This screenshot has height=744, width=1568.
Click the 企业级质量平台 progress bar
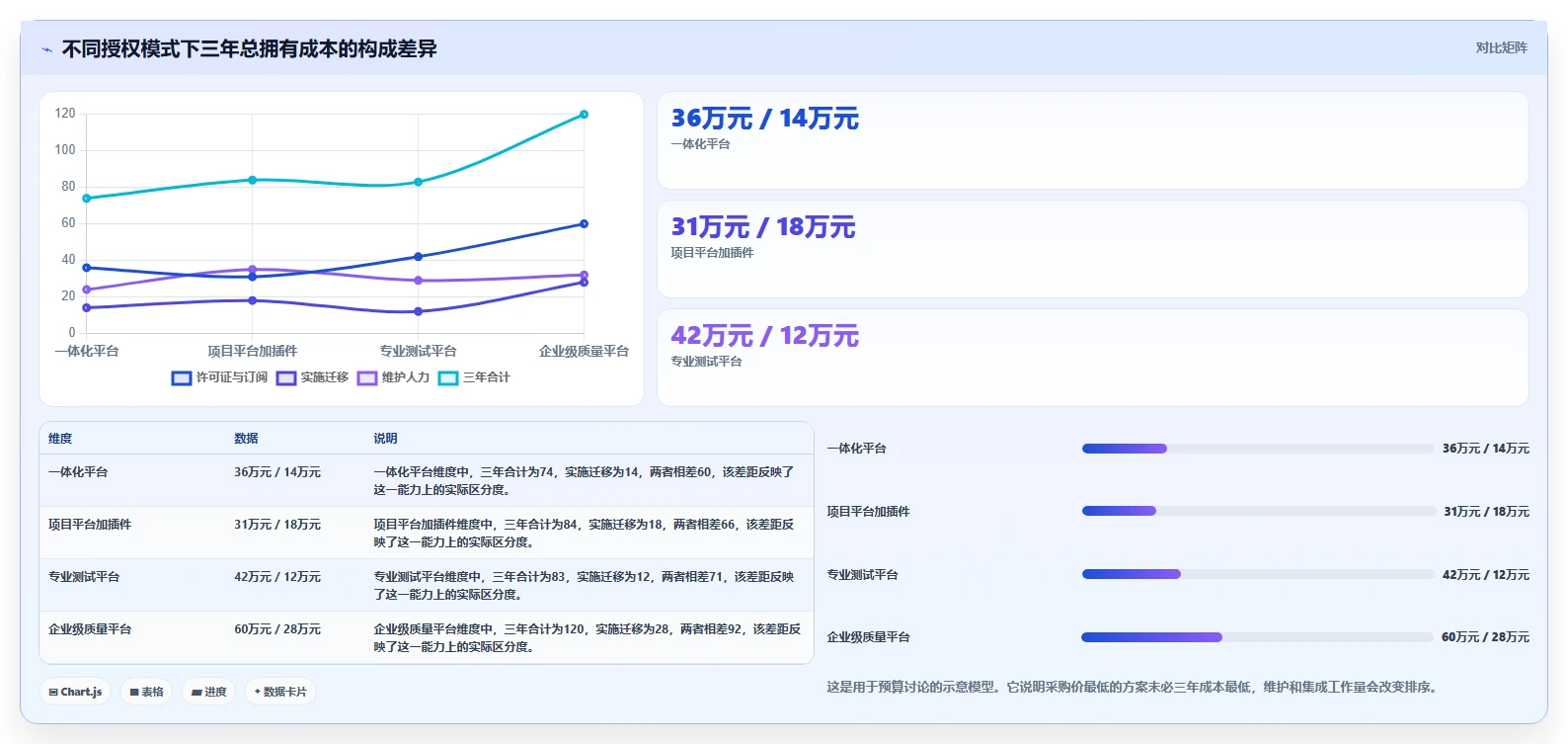click(x=1256, y=637)
